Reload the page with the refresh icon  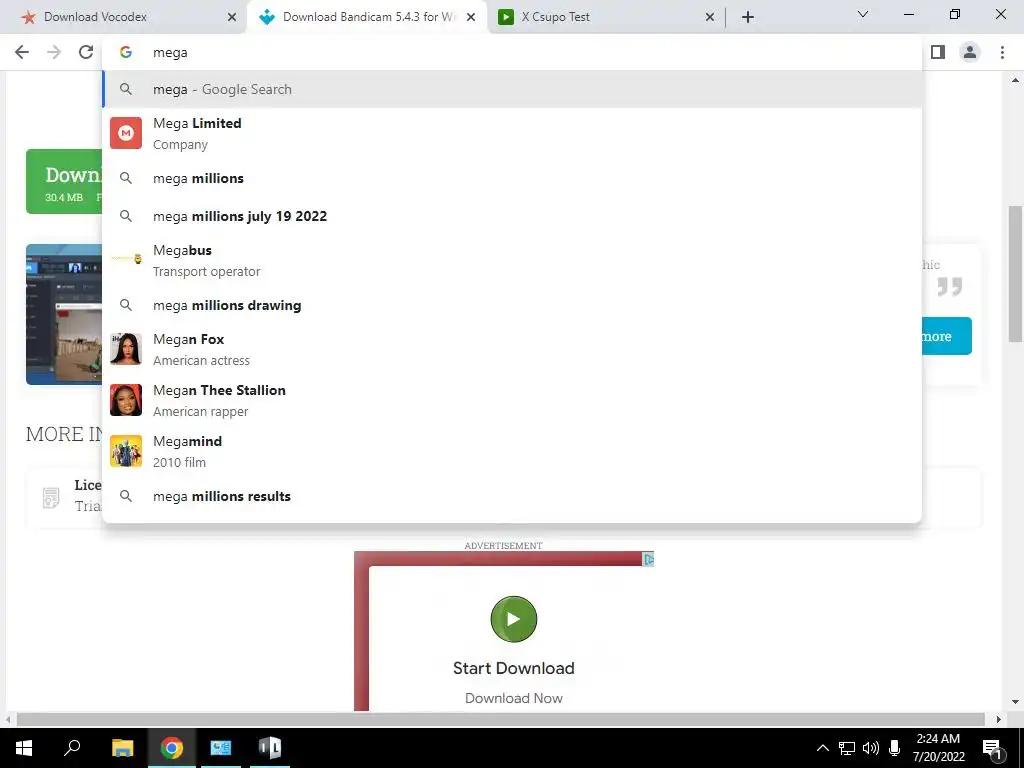click(86, 52)
